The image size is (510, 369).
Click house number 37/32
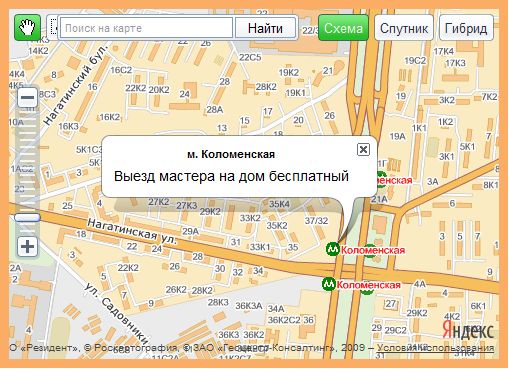[x=316, y=220]
